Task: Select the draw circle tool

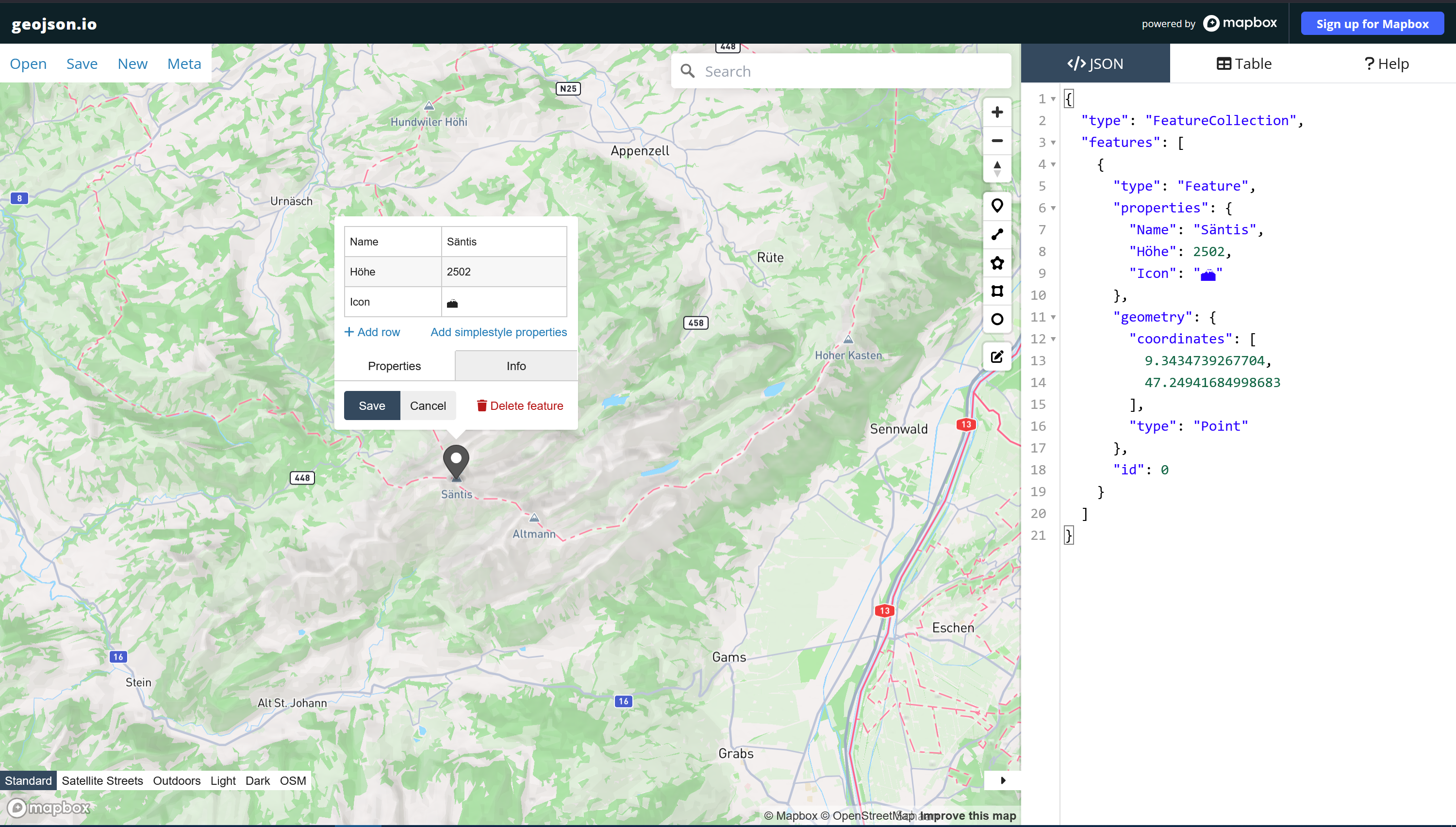Action: coord(997,319)
